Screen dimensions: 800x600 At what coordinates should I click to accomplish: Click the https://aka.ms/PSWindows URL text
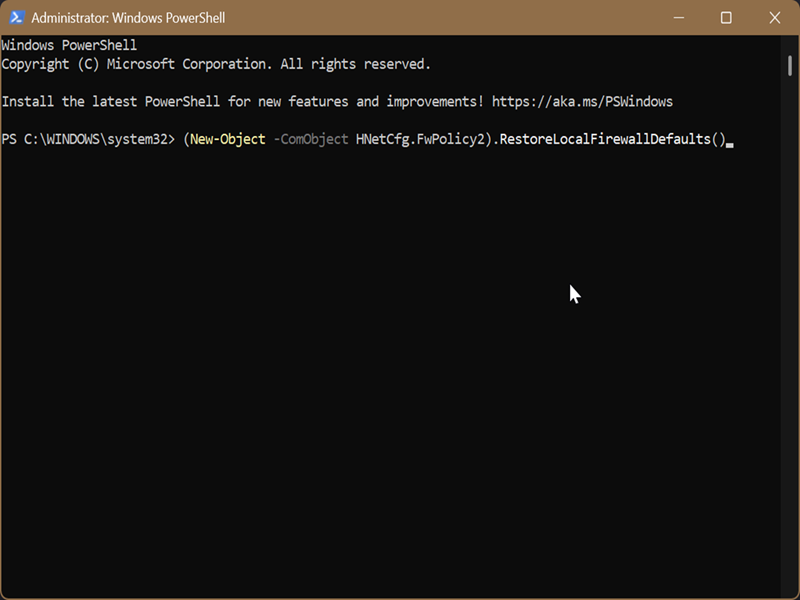pos(582,102)
